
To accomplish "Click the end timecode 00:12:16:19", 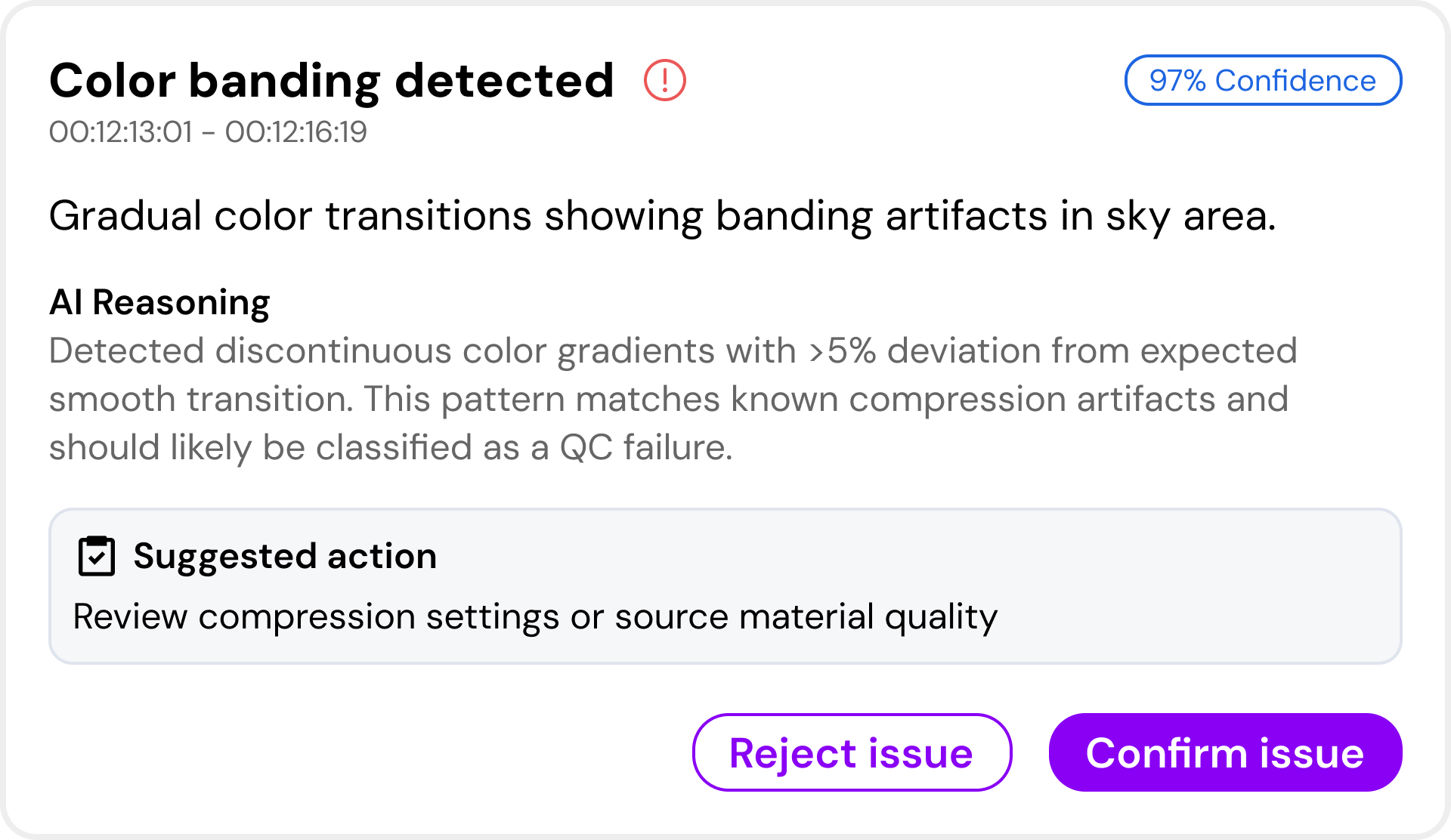I will pyautogui.click(x=296, y=132).
